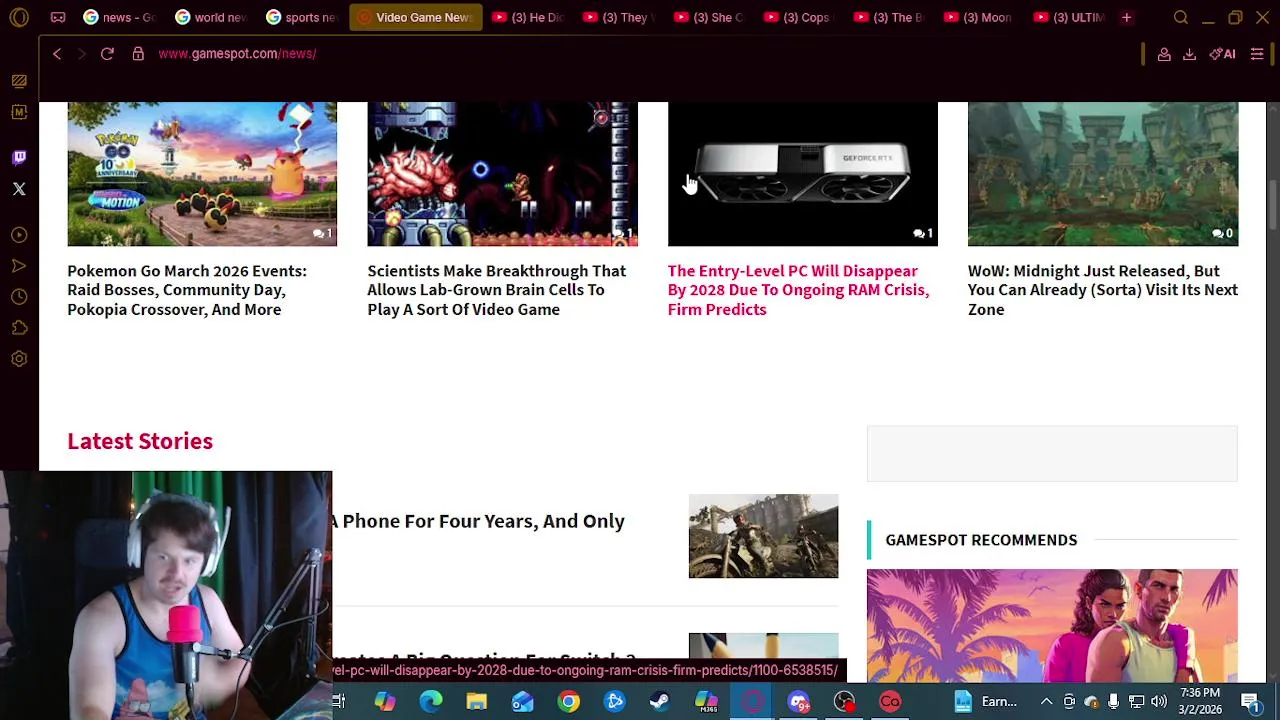The width and height of the screenshot is (1280, 720).
Task: Switch to the '(3) He Did' YouTube tab
Action: [x=529, y=17]
